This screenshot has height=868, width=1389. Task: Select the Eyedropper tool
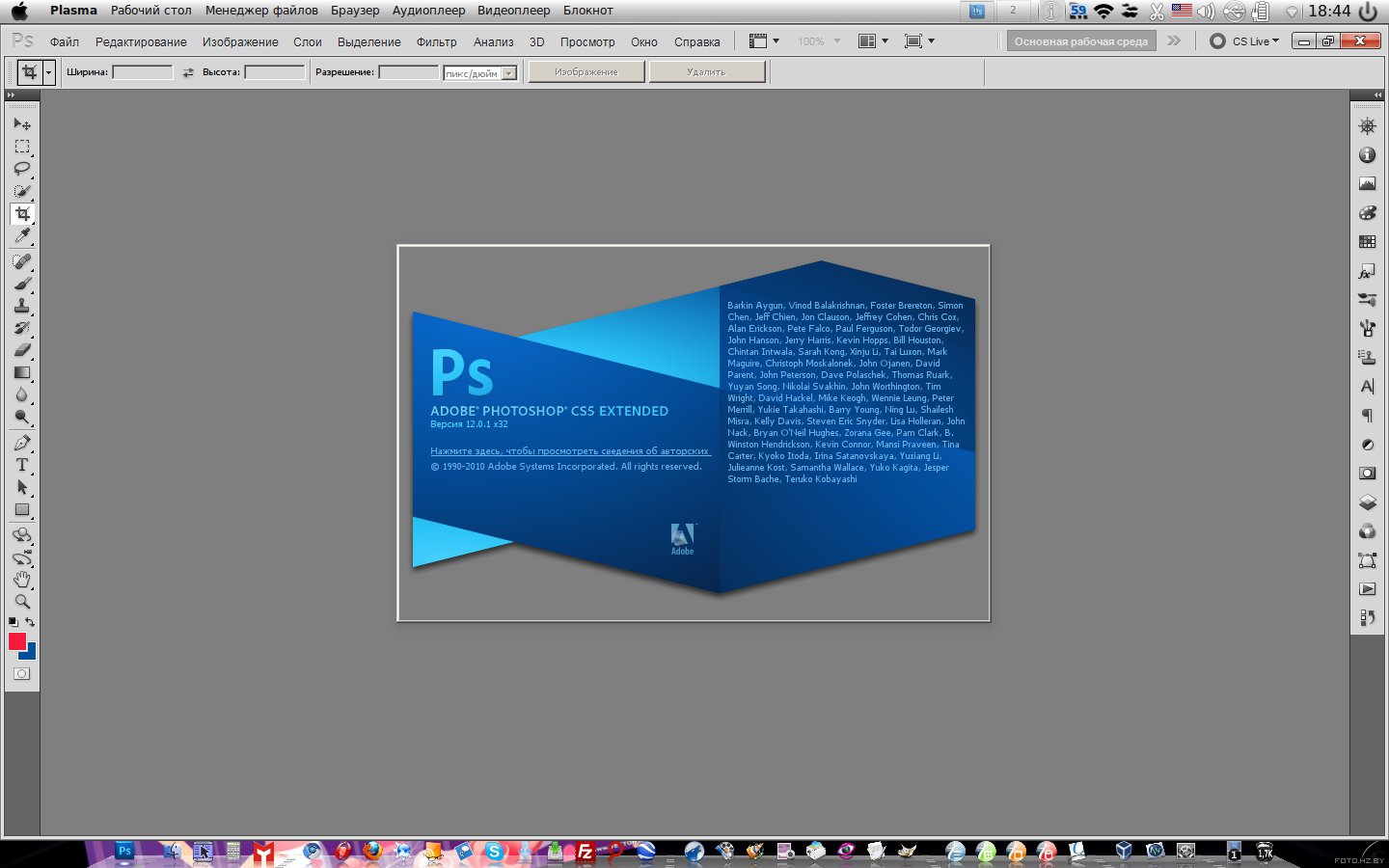tap(22, 235)
